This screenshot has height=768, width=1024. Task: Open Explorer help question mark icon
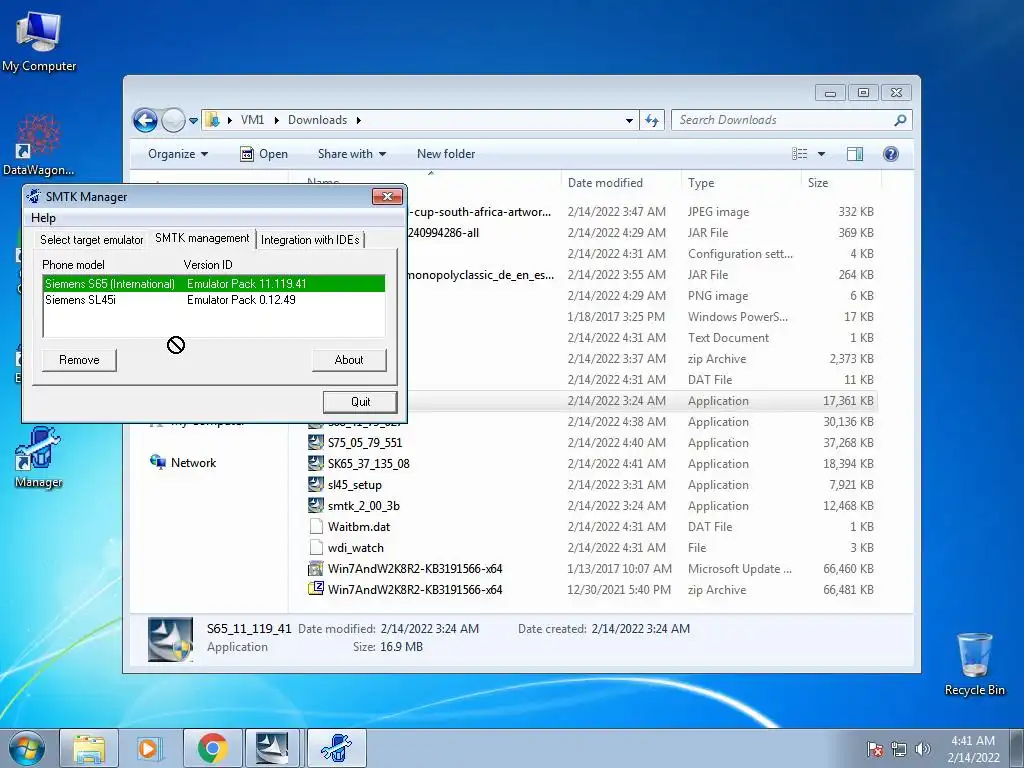coord(891,154)
